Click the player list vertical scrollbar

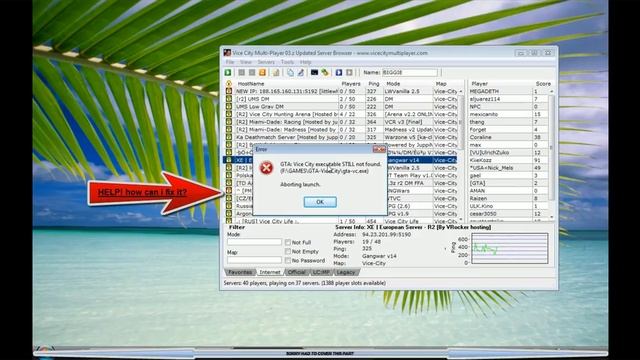point(551,154)
